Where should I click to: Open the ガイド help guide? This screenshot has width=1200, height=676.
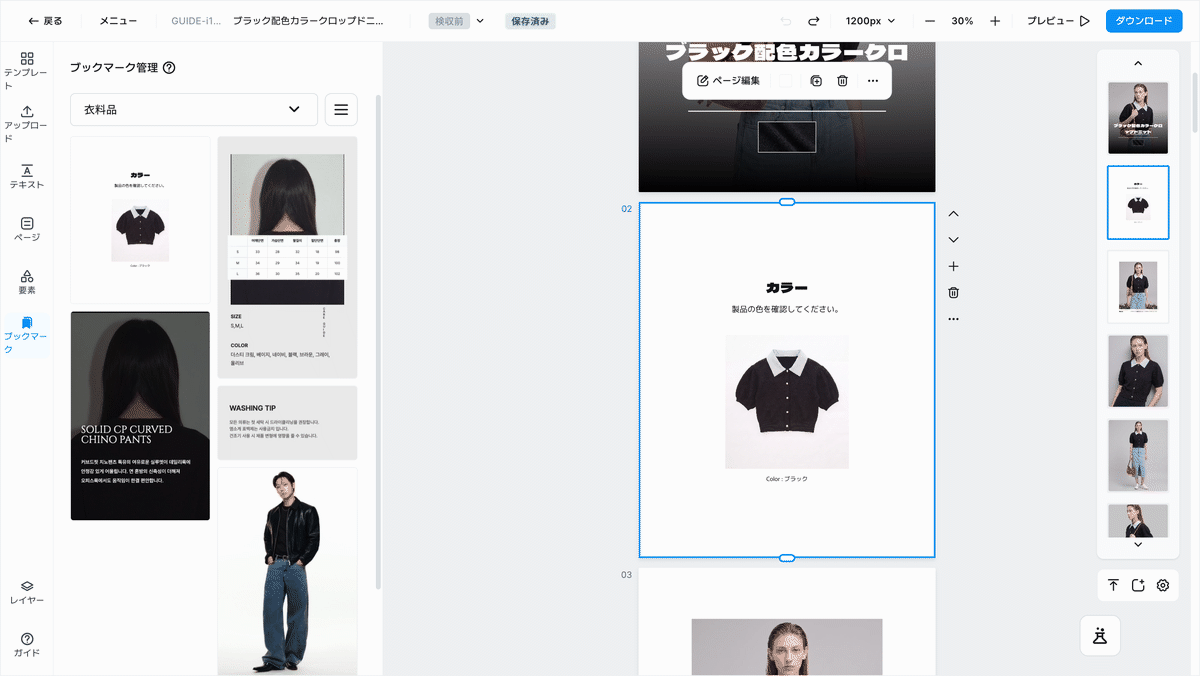27,644
